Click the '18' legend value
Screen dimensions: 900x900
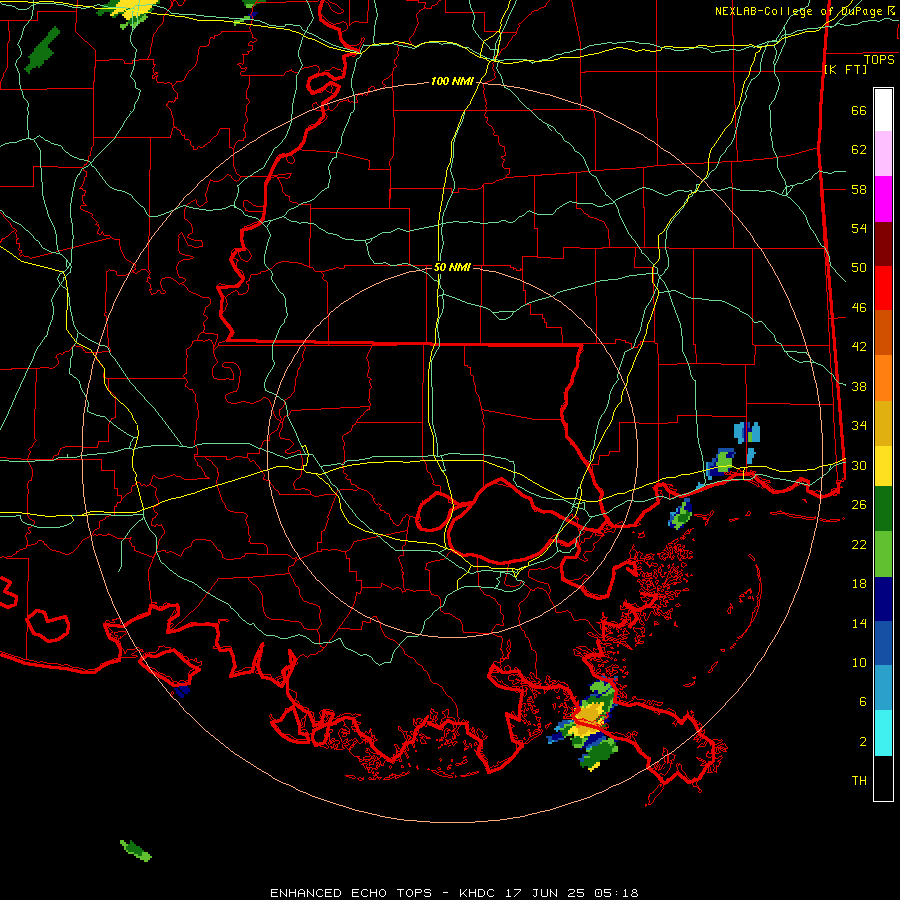tap(859, 584)
